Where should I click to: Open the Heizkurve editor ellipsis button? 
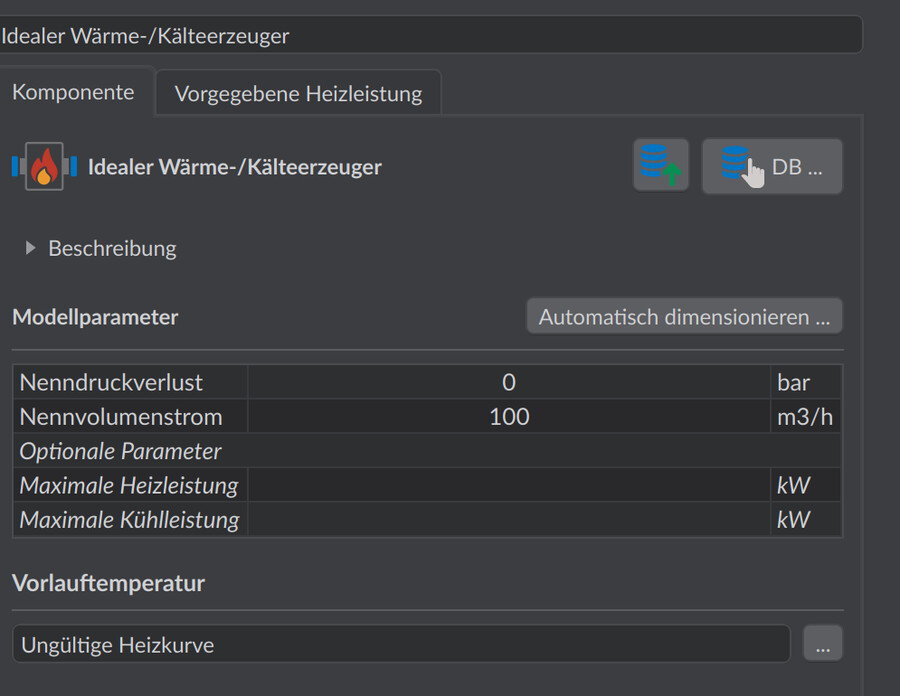coord(823,644)
